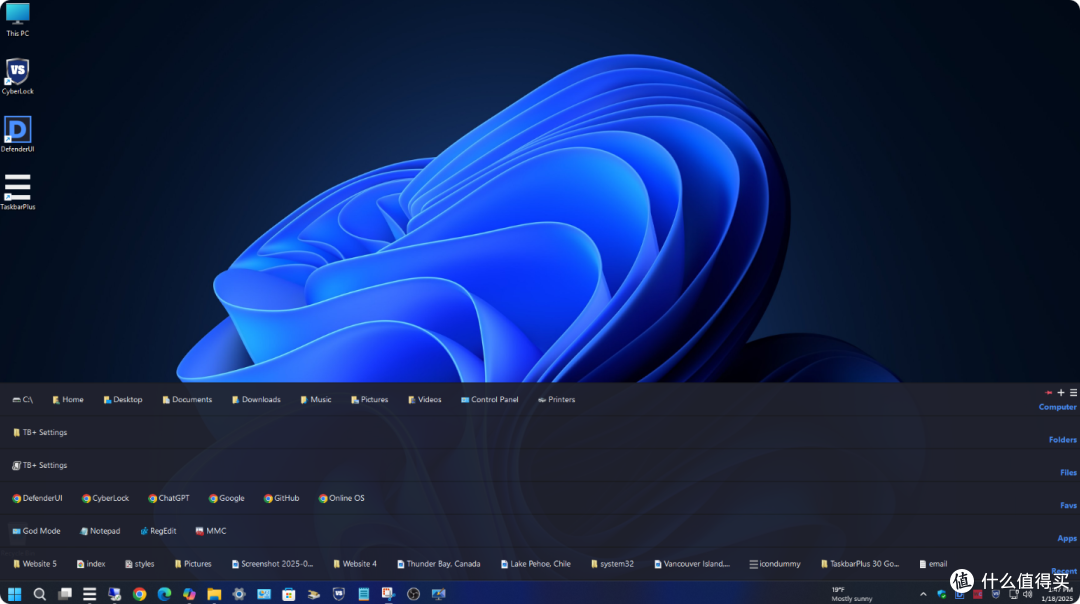The width and height of the screenshot is (1080, 604).
Task: Open recent item Website 5
Action: click(34, 564)
